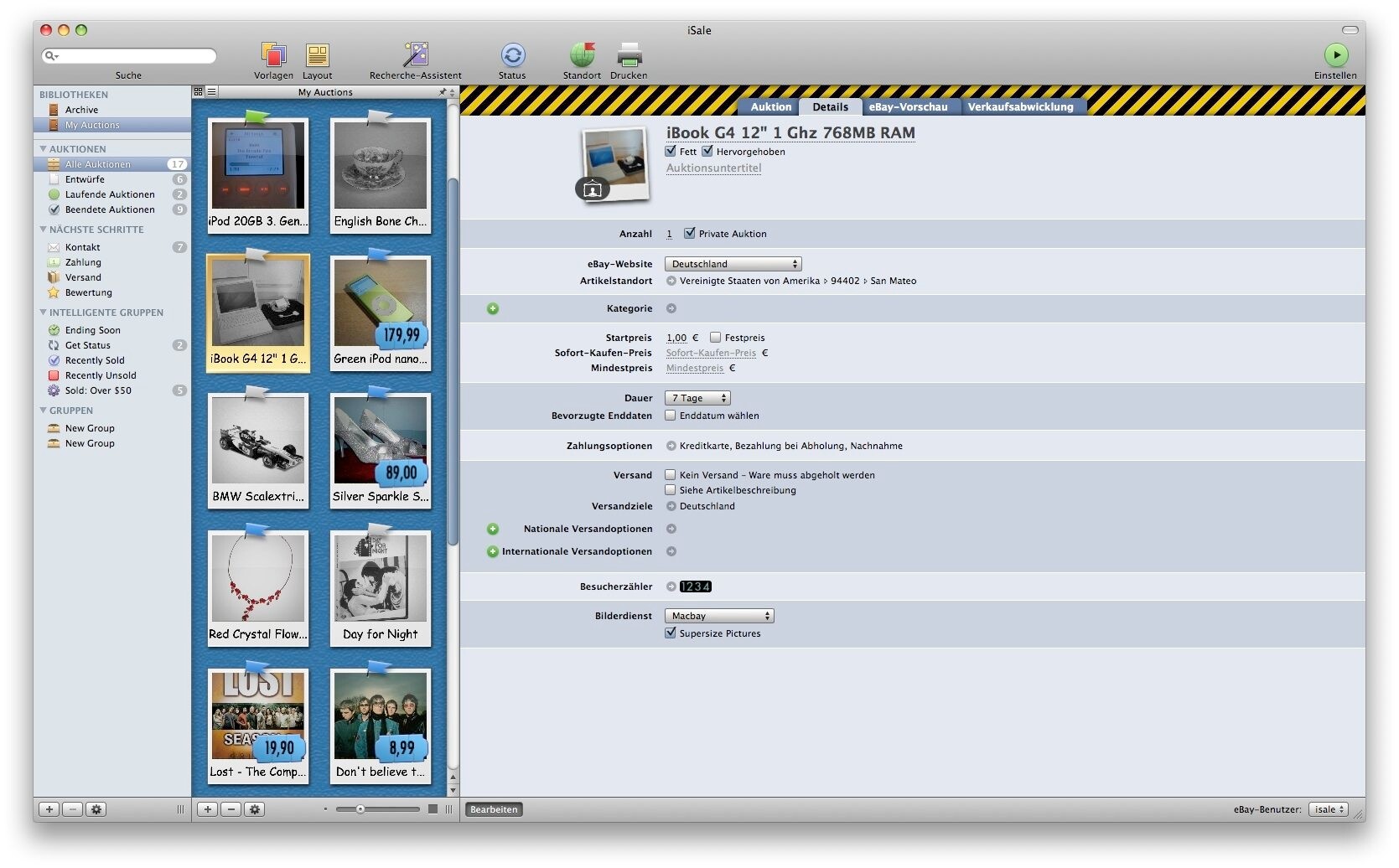Screen dimensions: 1399x868
Task: Uncheck Supersize Pictures
Action: 671,633
